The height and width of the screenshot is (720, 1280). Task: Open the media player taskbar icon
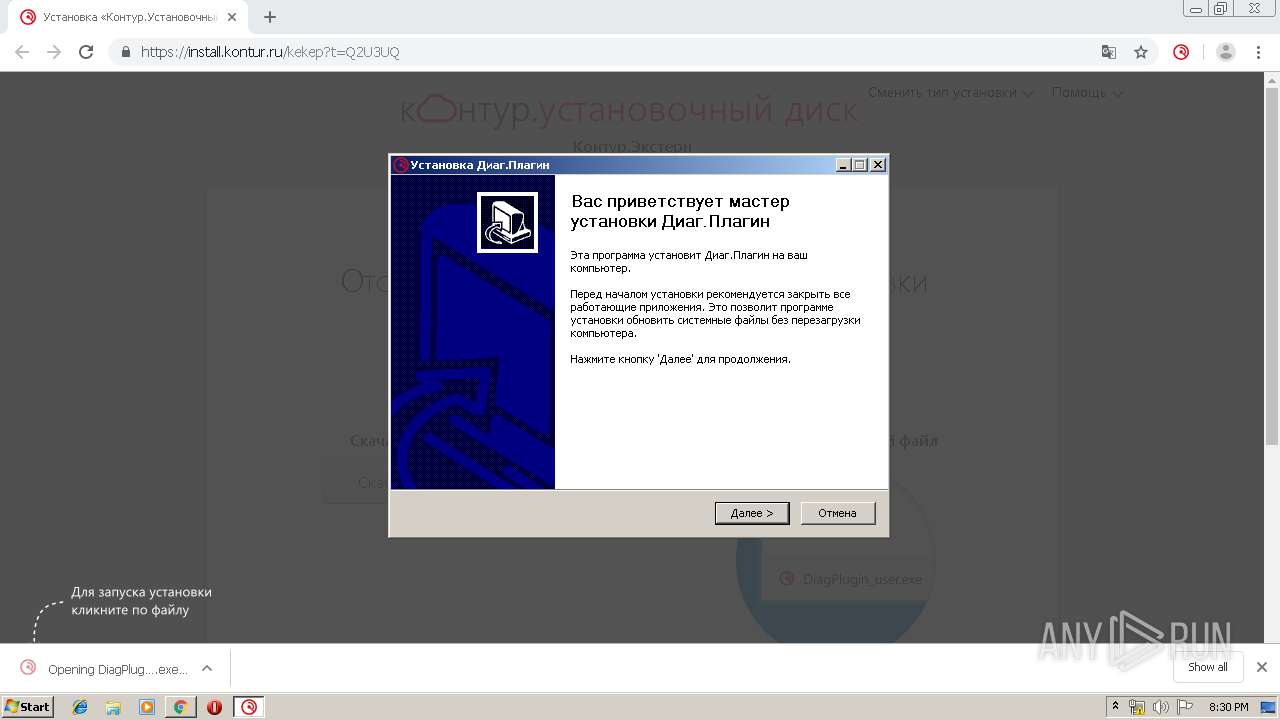pyautogui.click(x=147, y=707)
